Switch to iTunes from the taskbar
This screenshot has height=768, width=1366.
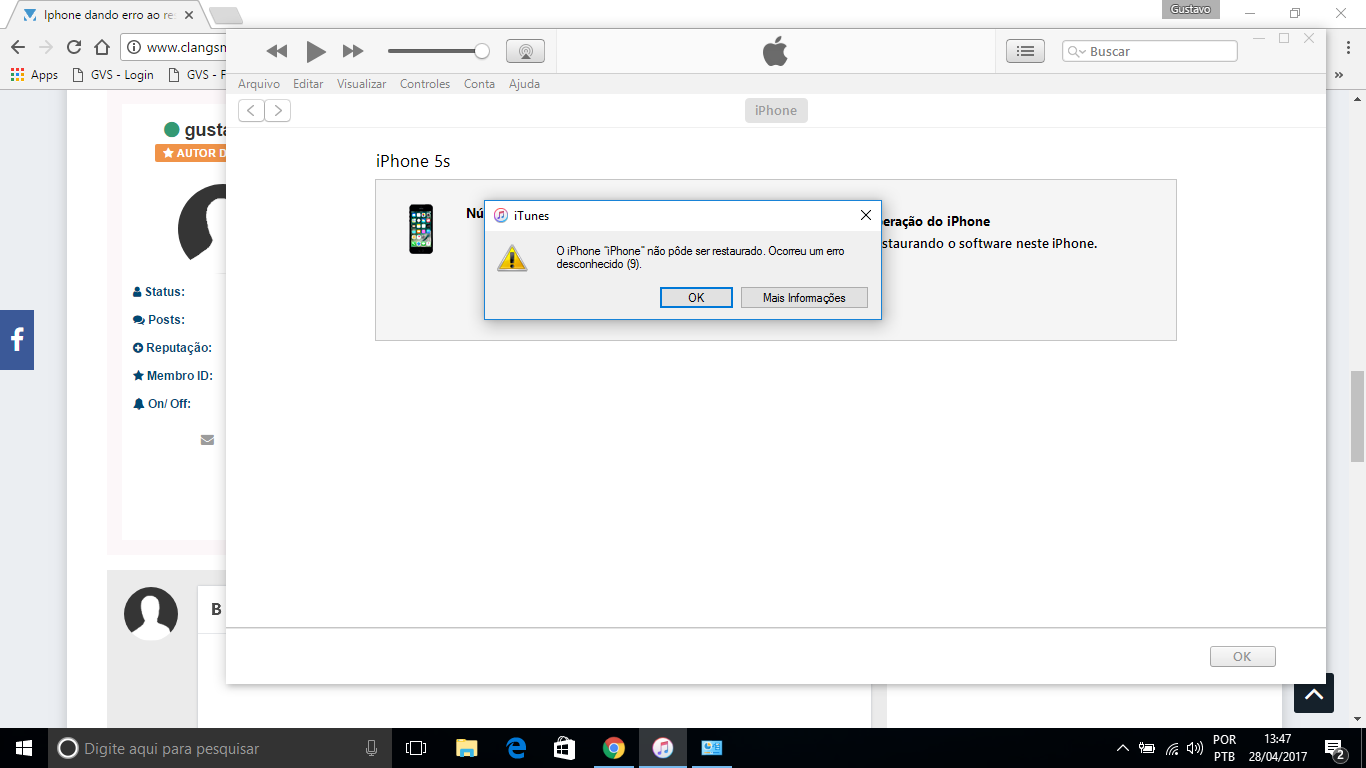pyautogui.click(x=663, y=748)
